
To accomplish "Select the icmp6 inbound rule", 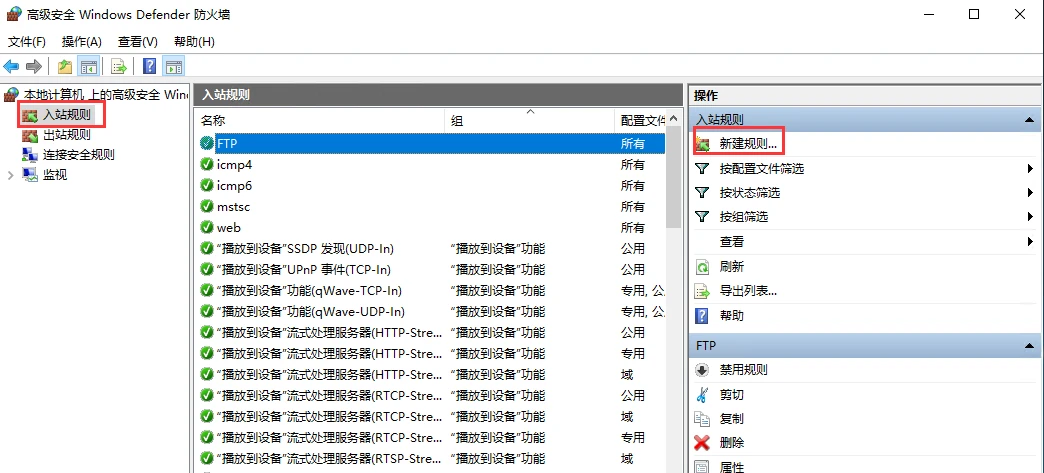I will click(431, 185).
